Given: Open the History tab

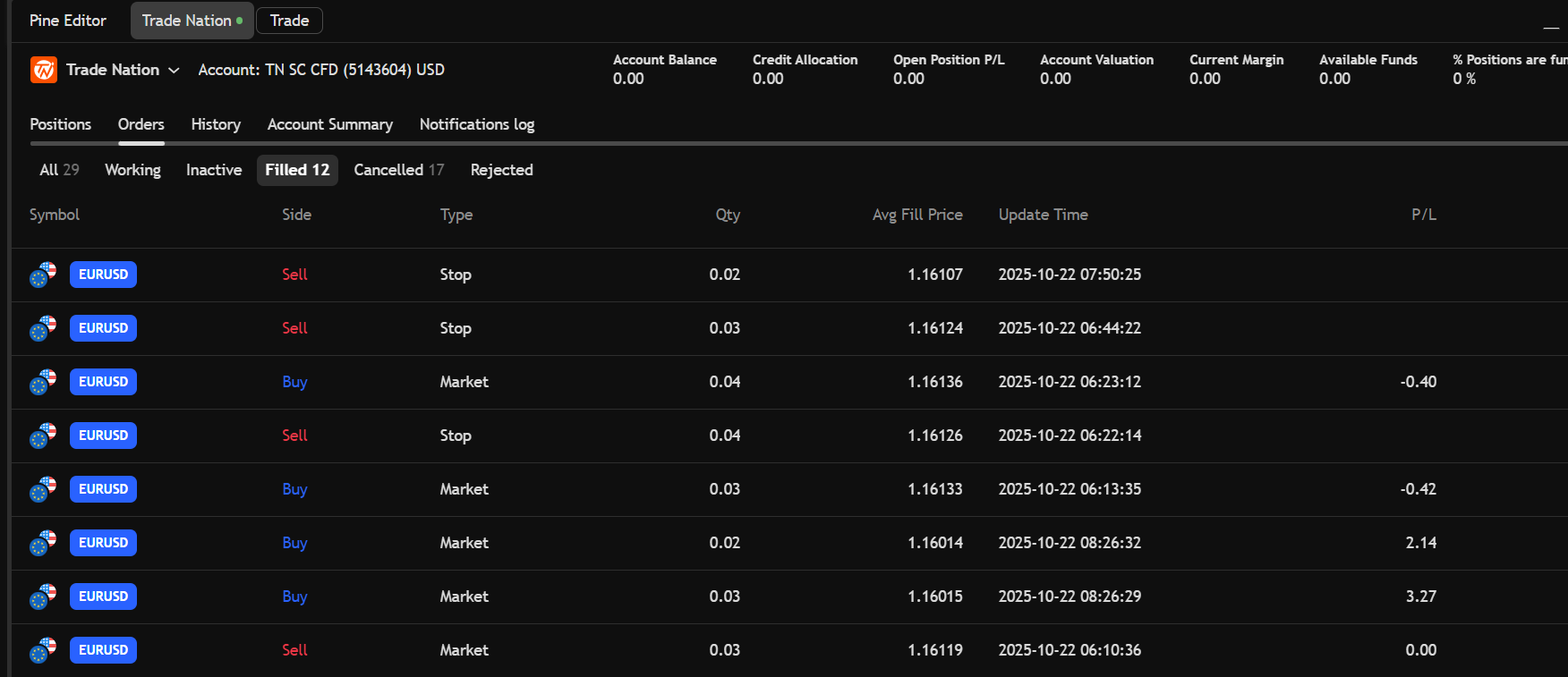Looking at the screenshot, I should coord(216,124).
